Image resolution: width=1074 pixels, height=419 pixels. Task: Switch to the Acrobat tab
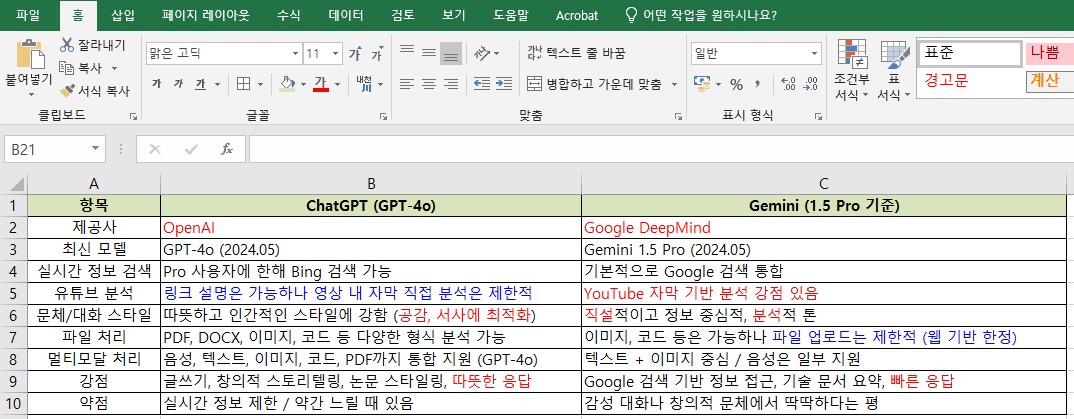pos(577,15)
